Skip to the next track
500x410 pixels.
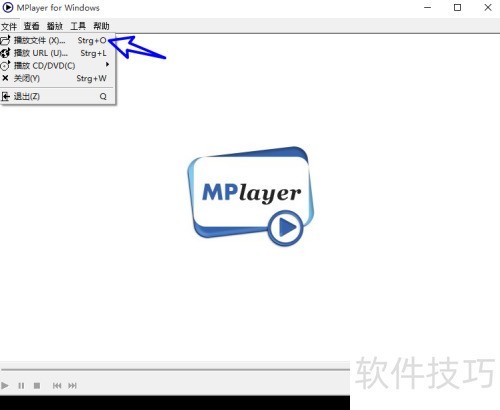click(72, 386)
